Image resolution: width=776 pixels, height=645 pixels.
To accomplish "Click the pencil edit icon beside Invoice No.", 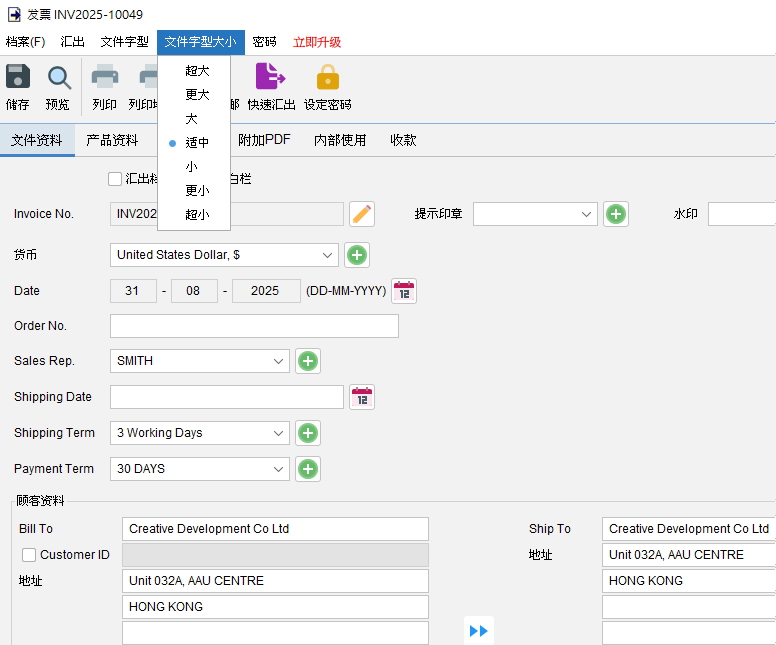I will click(x=362, y=214).
